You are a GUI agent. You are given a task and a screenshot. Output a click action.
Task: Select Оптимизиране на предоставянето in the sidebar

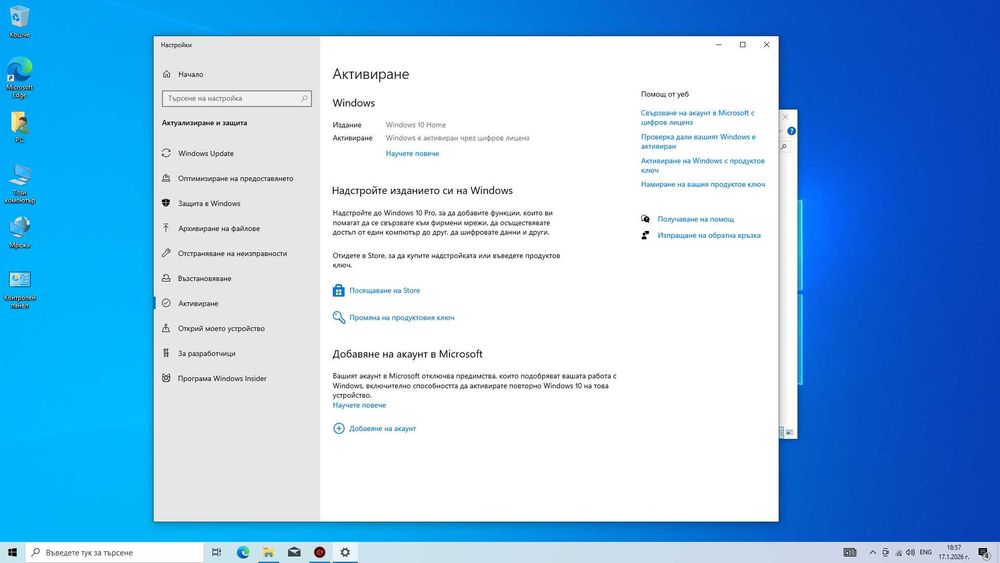pyautogui.click(x=236, y=179)
